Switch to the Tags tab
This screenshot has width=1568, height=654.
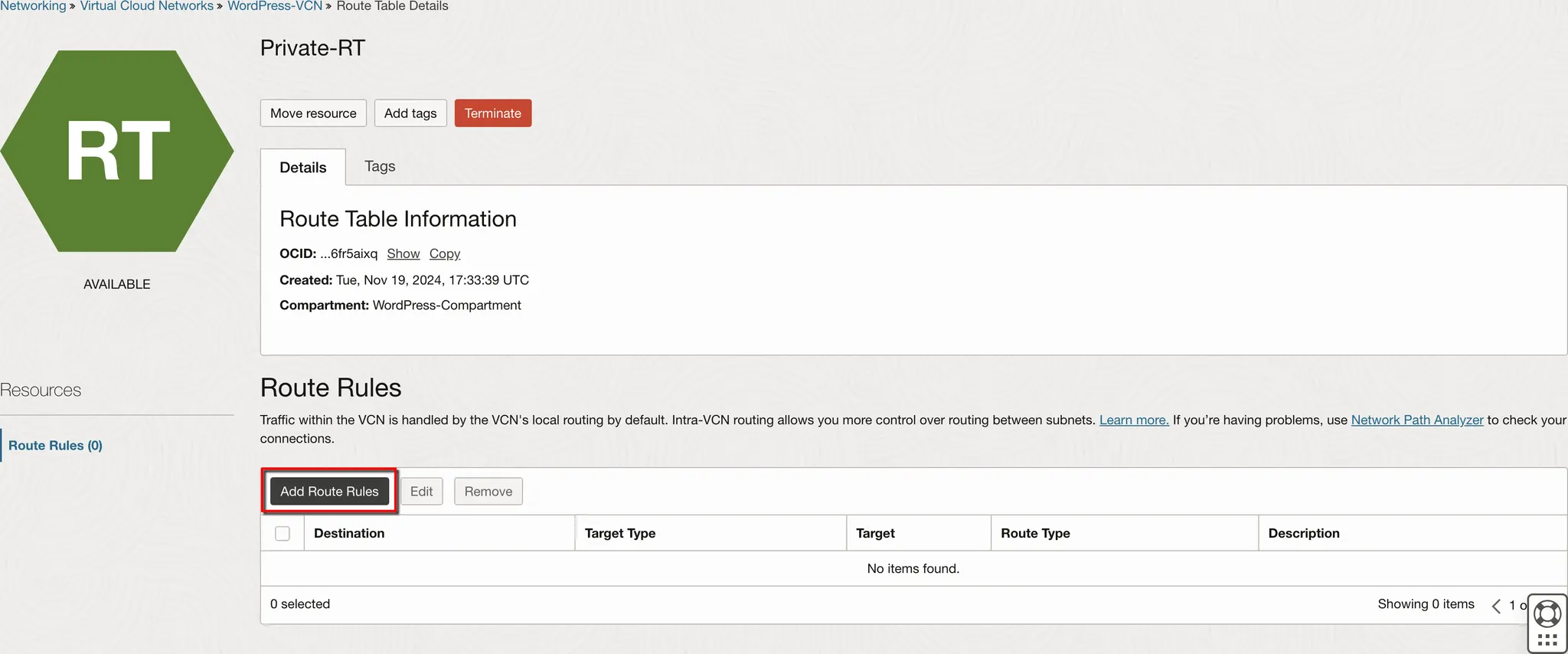tap(380, 166)
